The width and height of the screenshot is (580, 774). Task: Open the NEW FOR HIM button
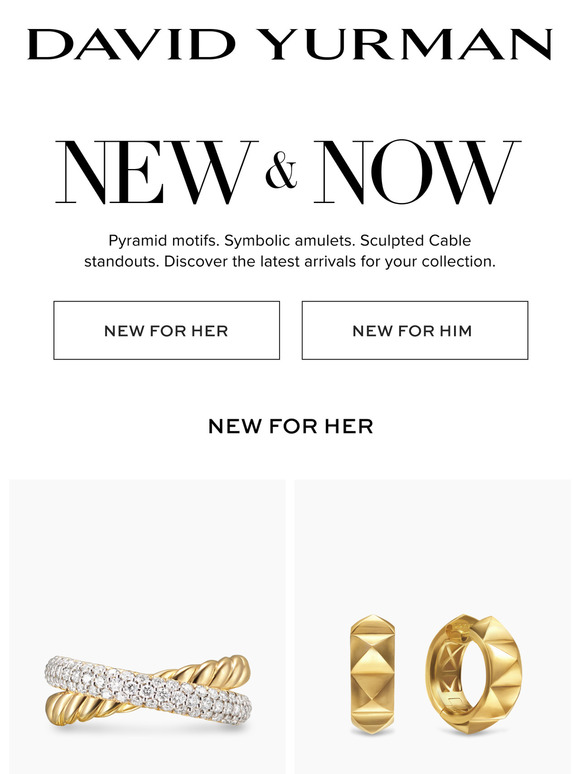click(x=415, y=330)
